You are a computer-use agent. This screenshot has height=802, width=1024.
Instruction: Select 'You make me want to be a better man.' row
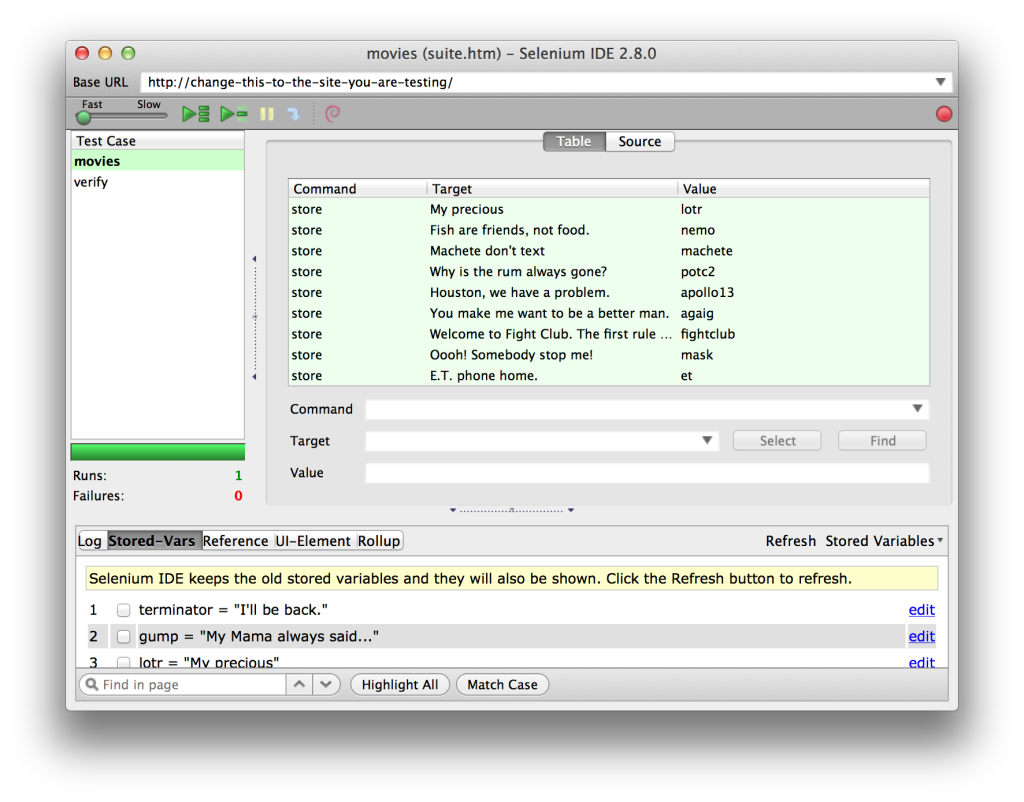(609, 313)
